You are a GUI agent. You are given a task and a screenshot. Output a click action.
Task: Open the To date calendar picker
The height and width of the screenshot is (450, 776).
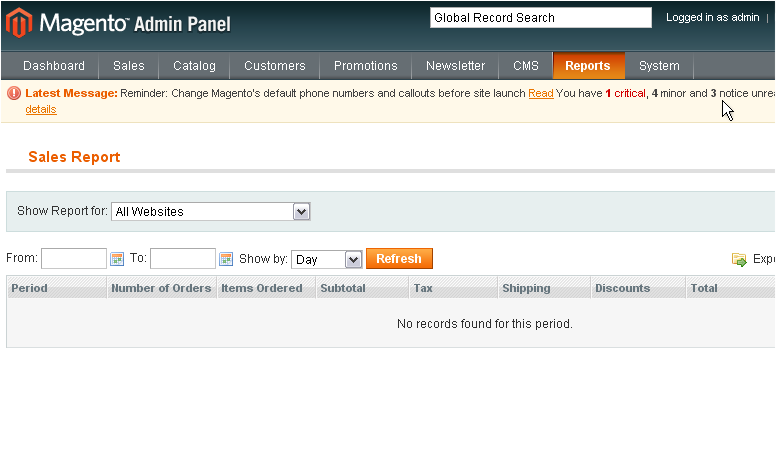pyautogui.click(x=226, y=259)
